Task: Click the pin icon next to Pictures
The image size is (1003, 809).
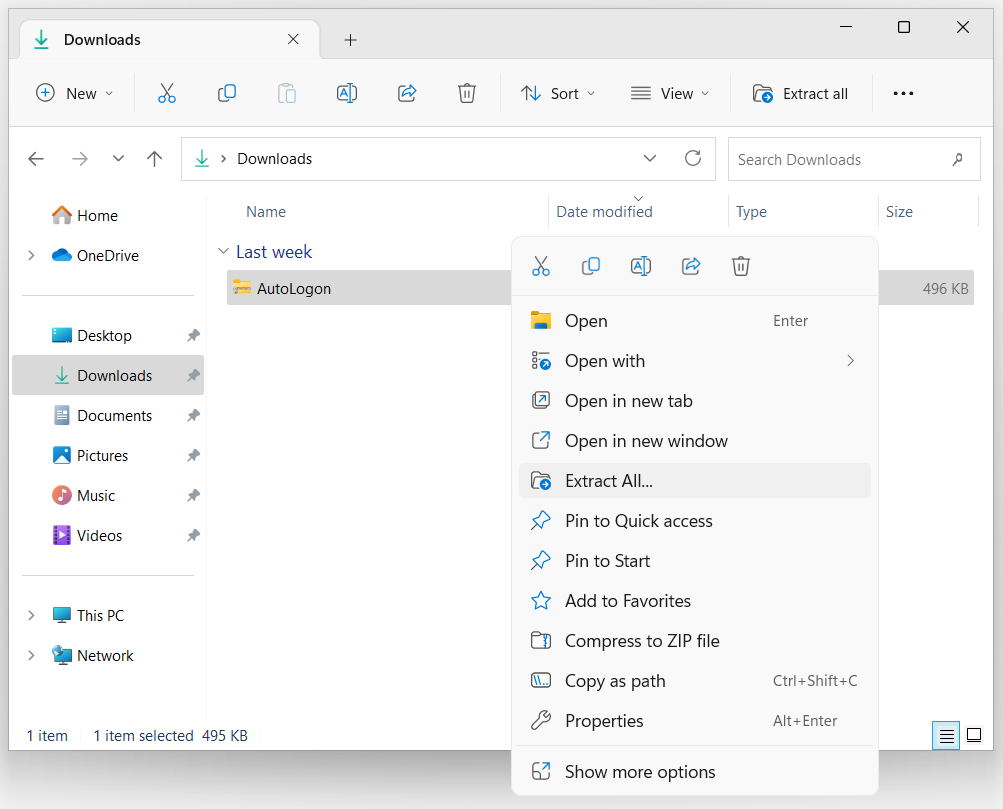Action: pos(193,455)
